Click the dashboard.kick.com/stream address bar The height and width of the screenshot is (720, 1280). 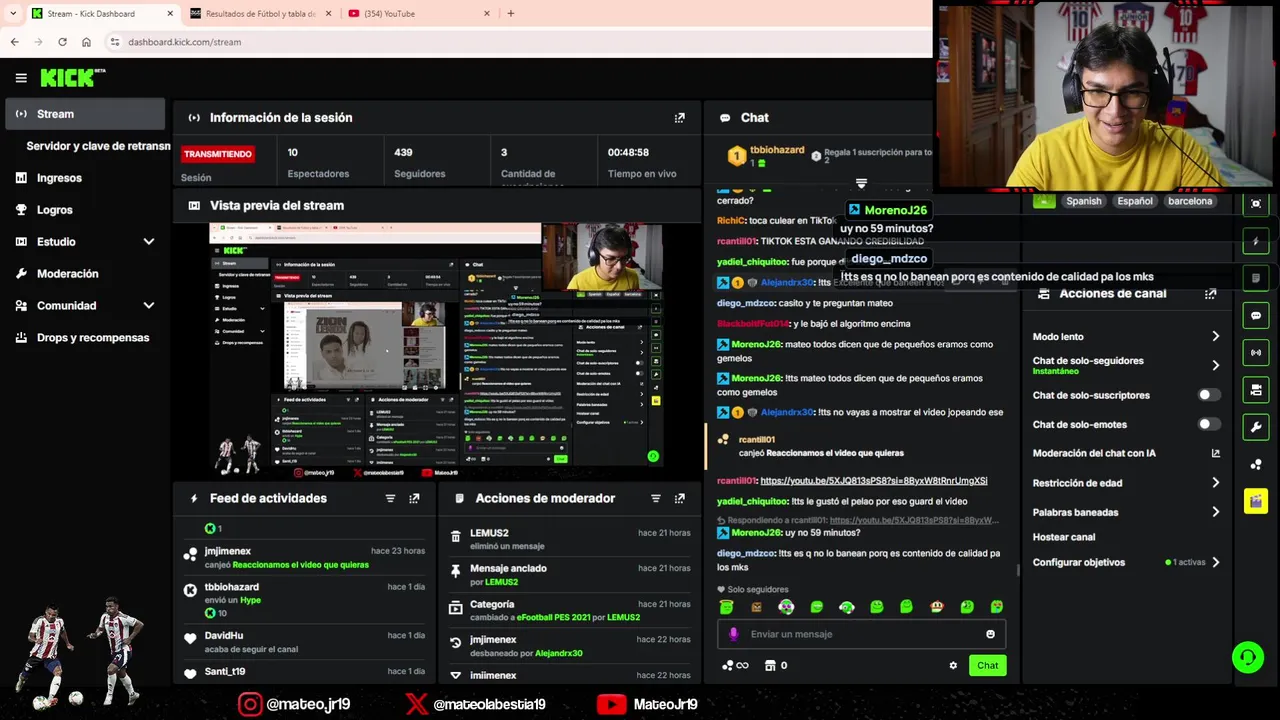click(184, 42)
